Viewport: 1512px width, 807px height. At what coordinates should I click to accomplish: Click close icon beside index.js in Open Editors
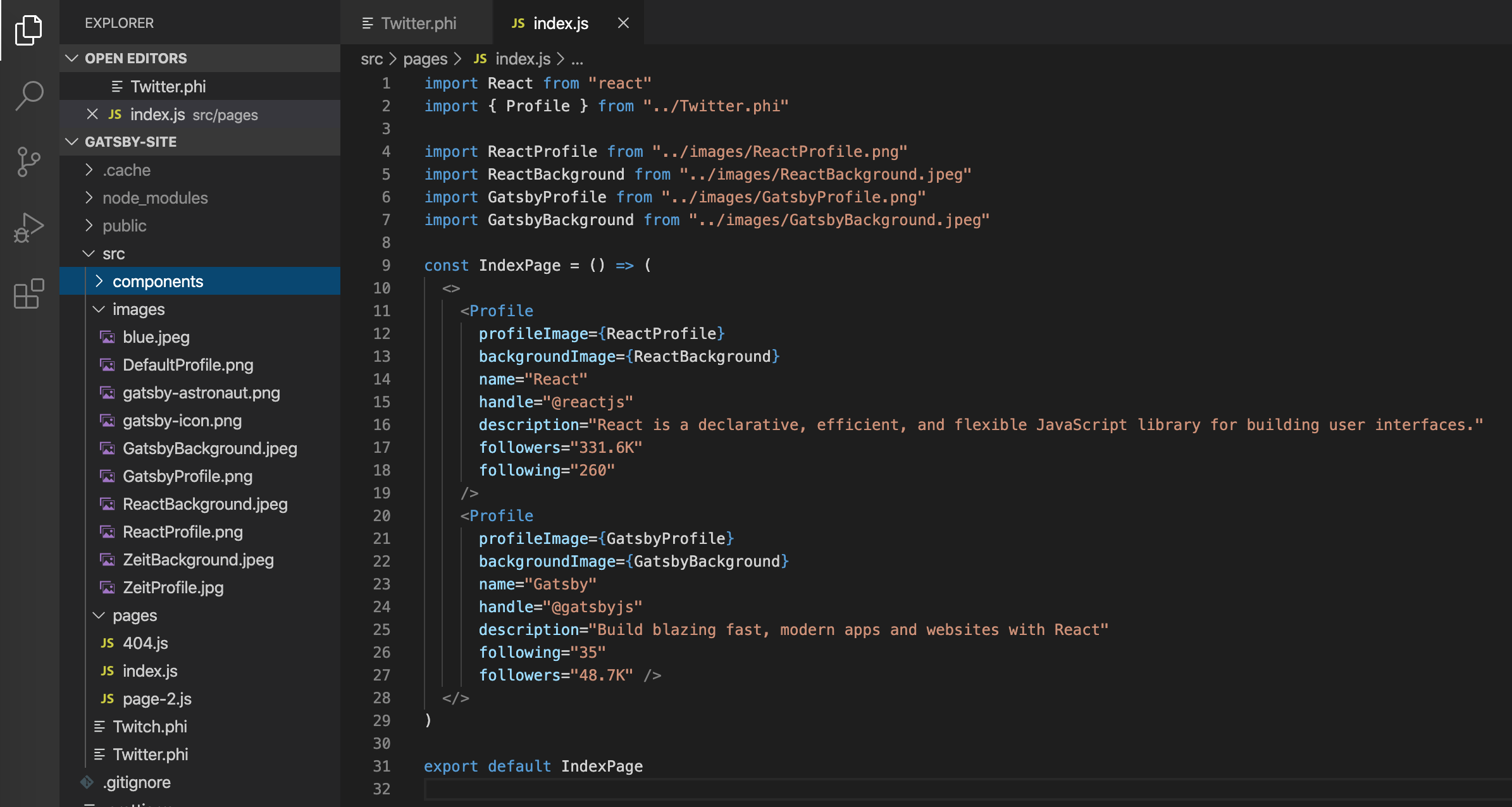[x=92, y=114]
